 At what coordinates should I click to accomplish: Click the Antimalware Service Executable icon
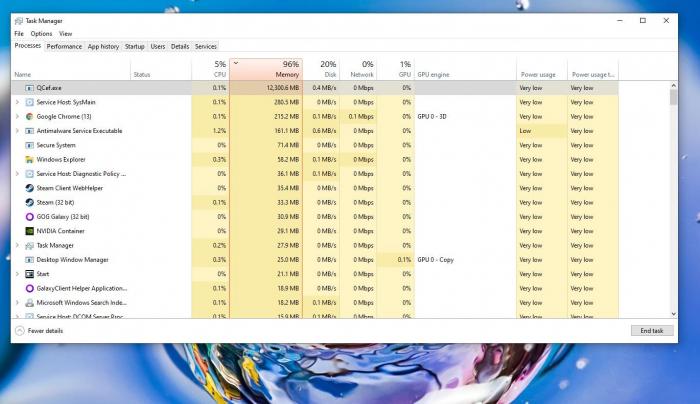pos(29,131)
